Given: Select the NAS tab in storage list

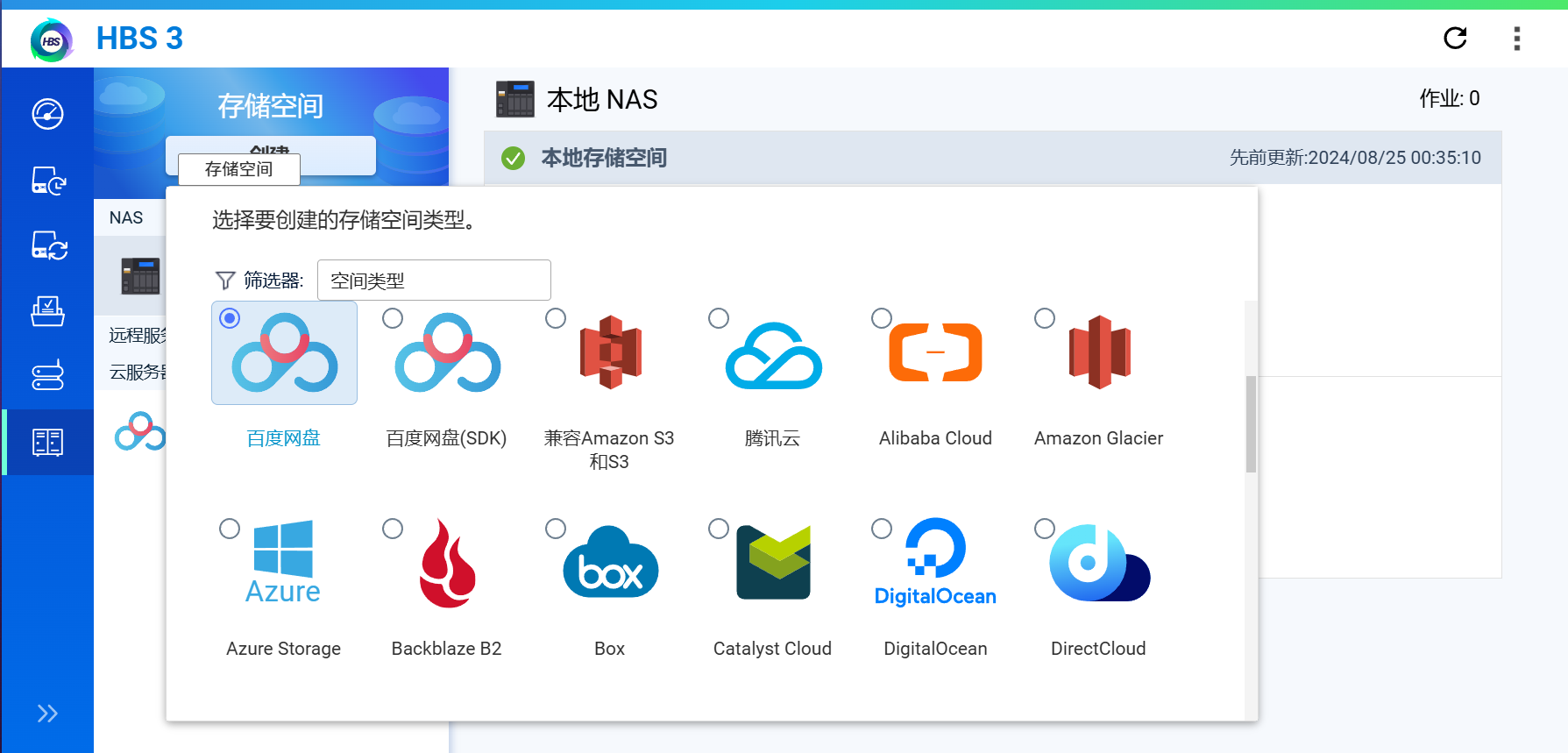Looking at the screenshot, I should 126,218.
